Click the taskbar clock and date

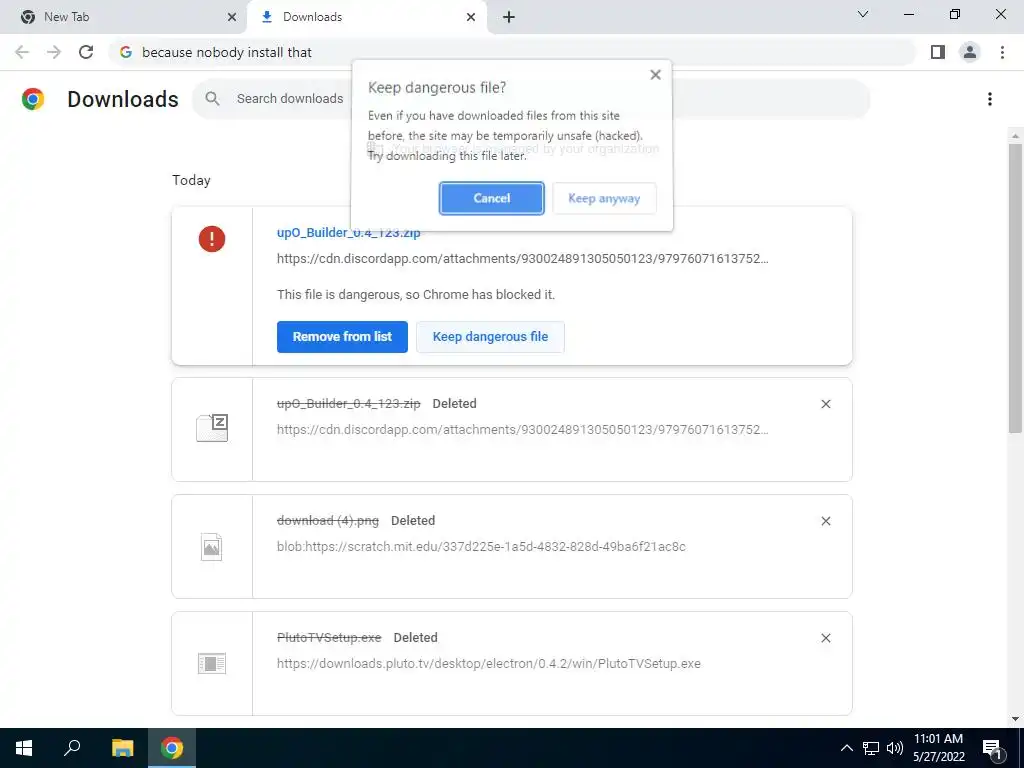[x=938, y=748]
